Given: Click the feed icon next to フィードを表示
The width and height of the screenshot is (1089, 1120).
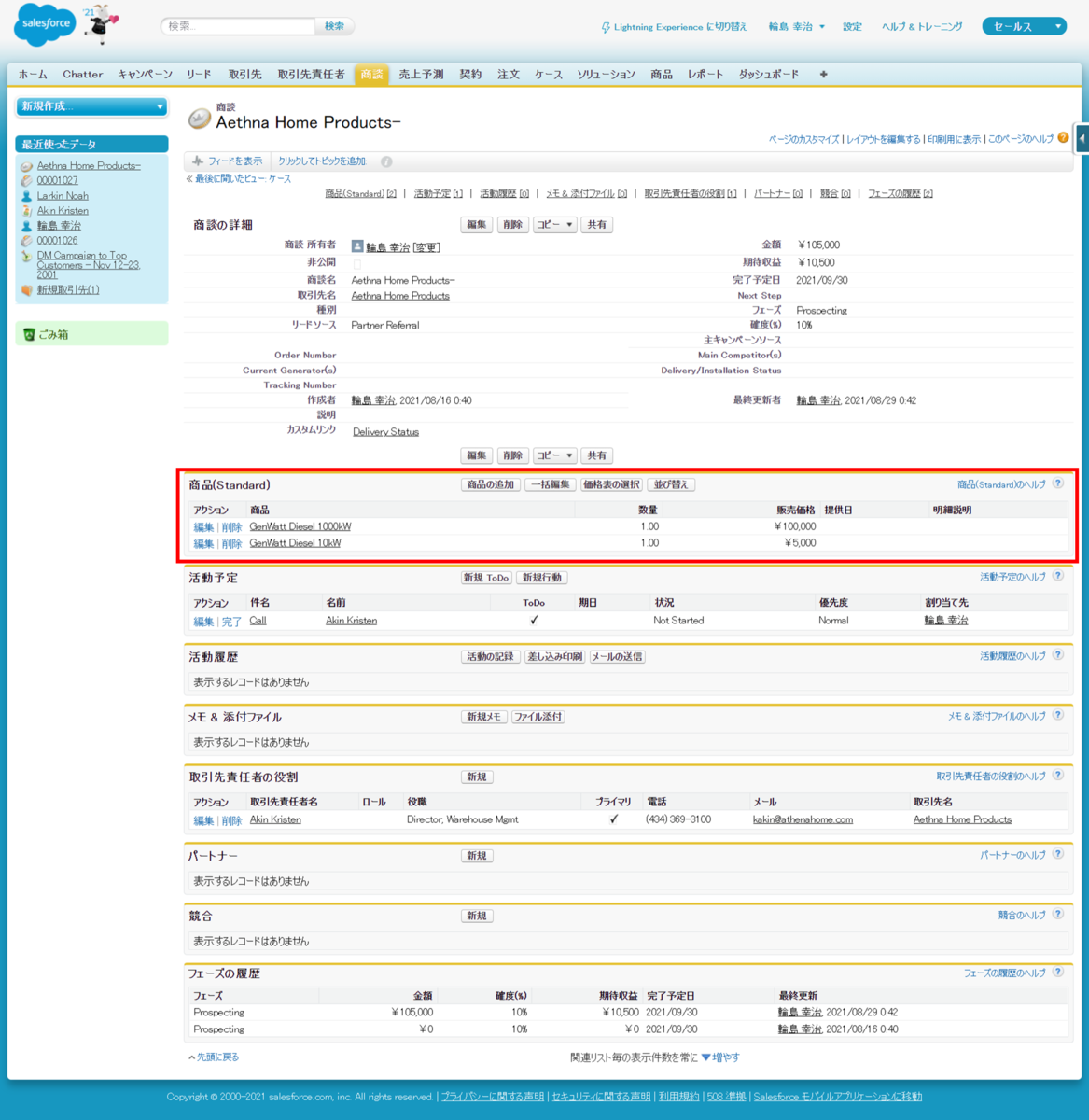Looking at the screenshot, I should coord(198,161).
